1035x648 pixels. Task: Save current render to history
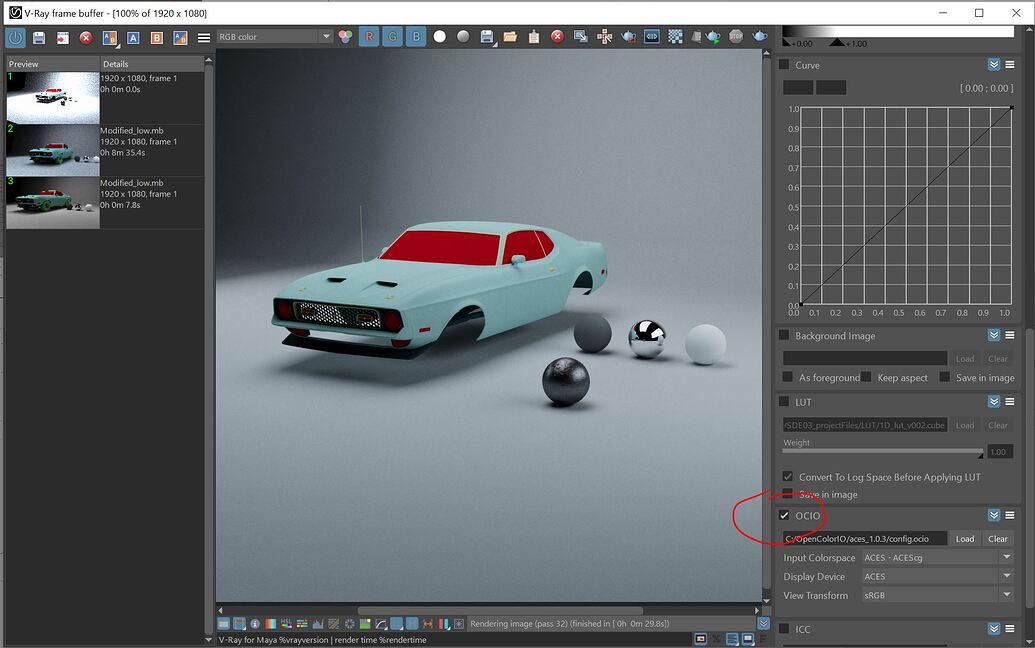click(39, 38)
